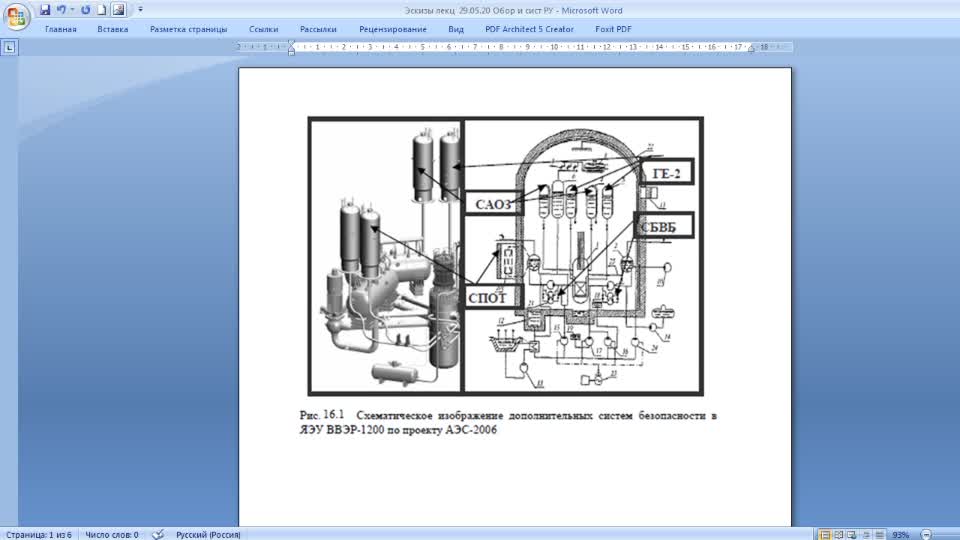The width and height of the screenshot is (960, 540).
Task: Open the undo history dropdown arrow
Action: [x=72, y=10]
